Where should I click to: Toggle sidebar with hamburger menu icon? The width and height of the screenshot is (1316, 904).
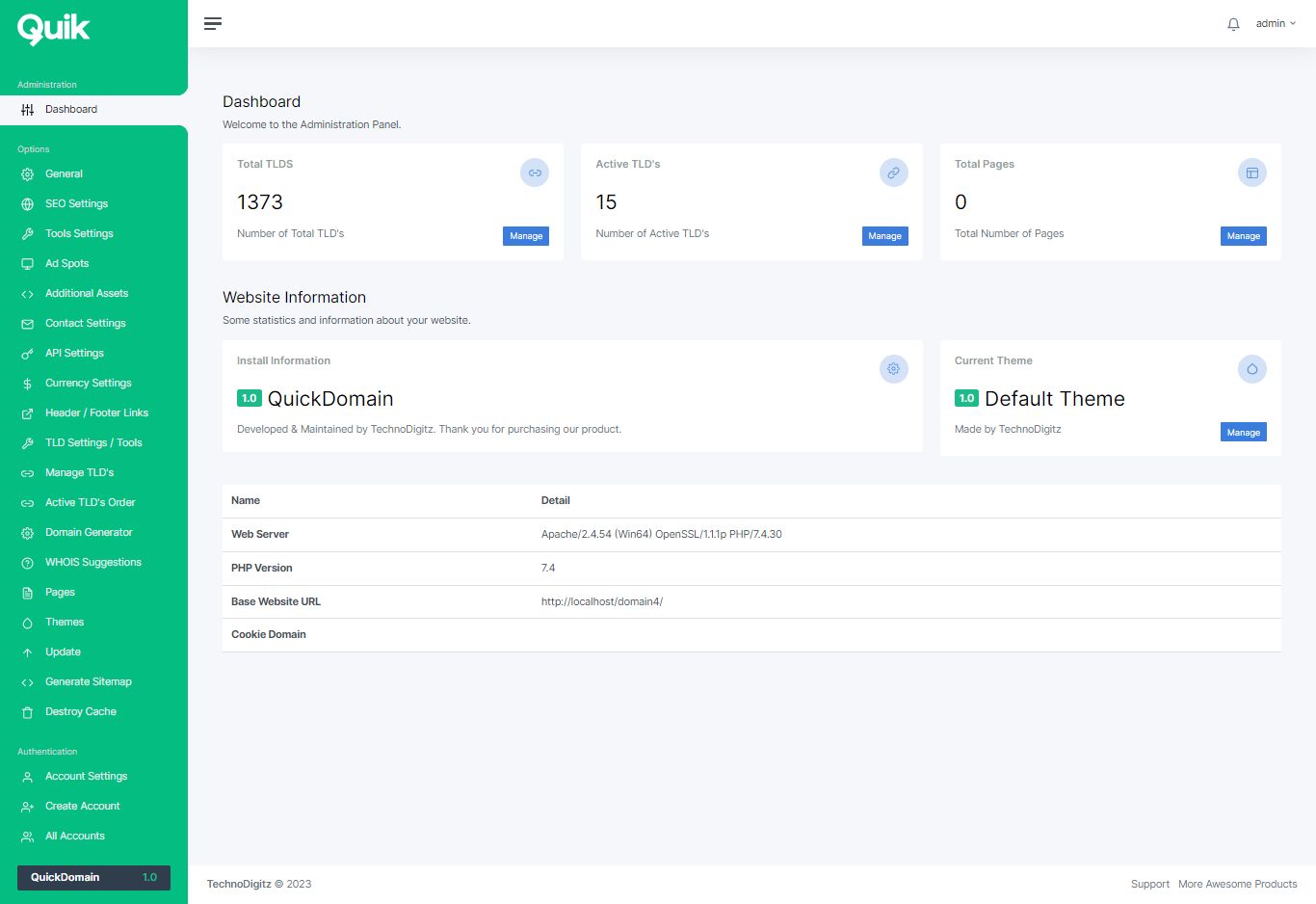pyautogui.click(x=213, y=23)
